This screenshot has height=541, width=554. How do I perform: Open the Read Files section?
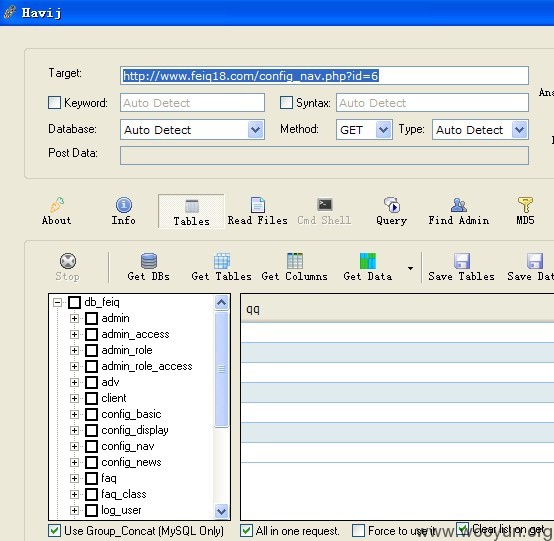click(x=258, y=211)
